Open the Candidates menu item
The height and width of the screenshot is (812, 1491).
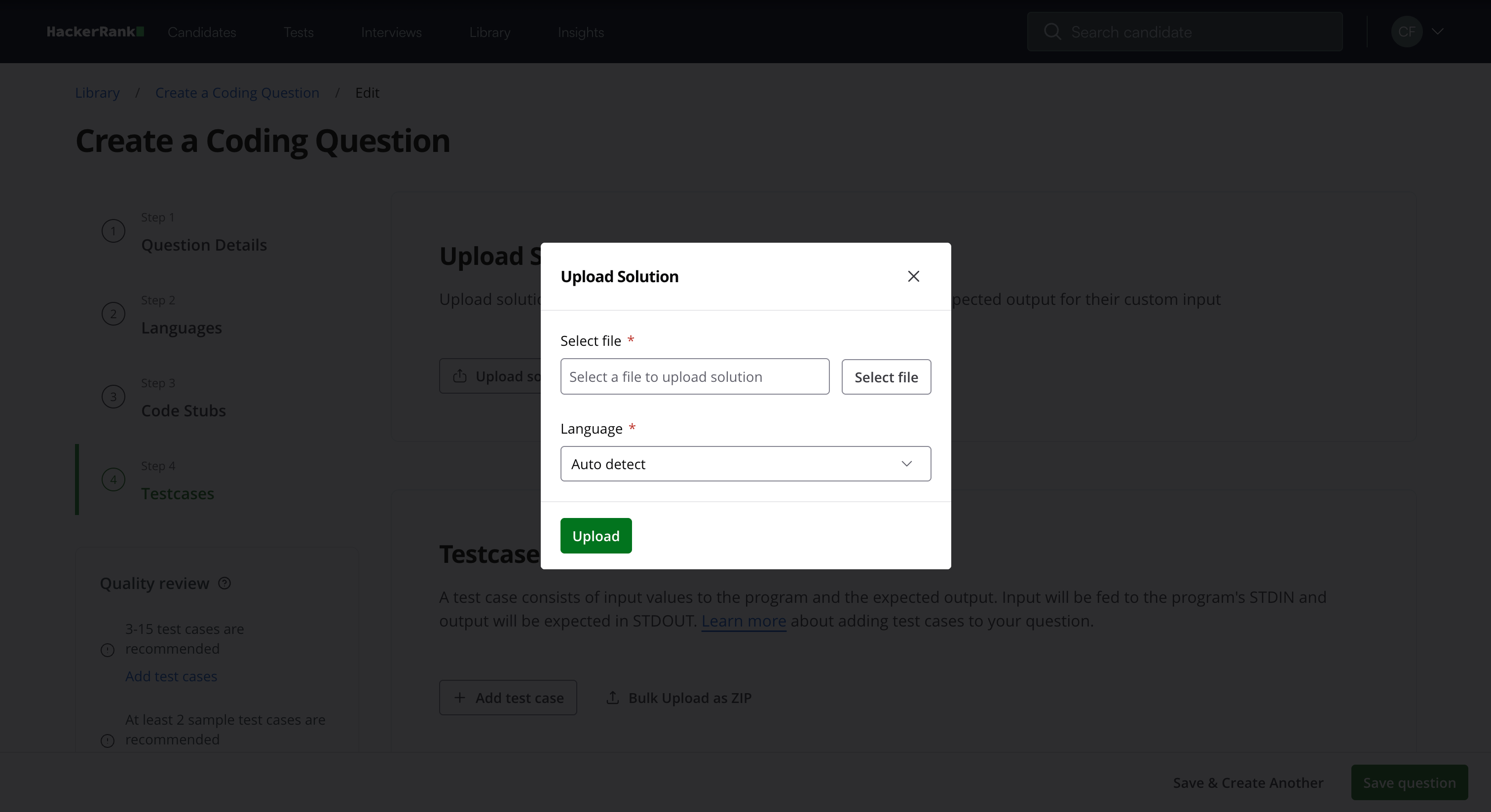[202, 33]
